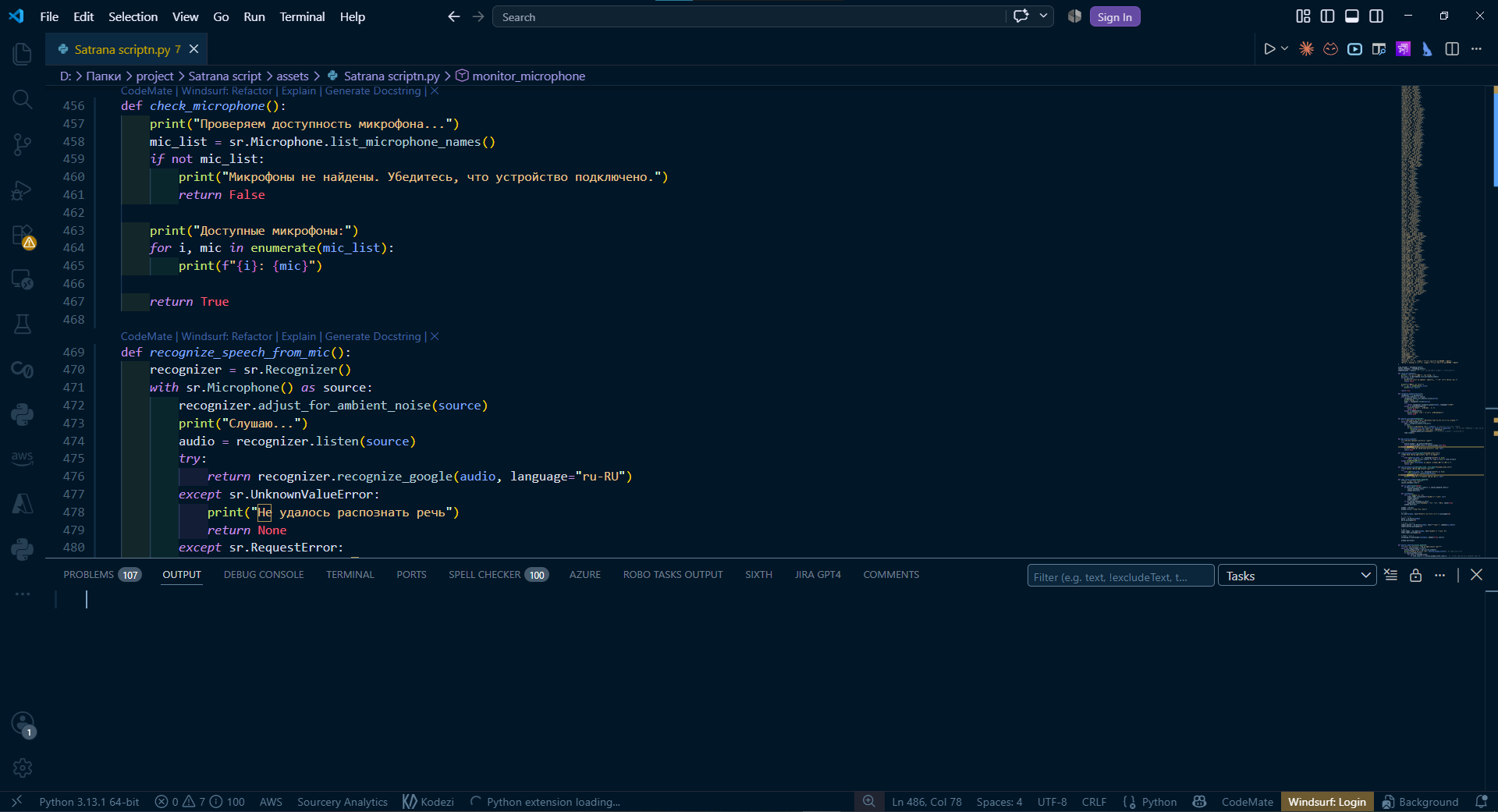Screen dimensions: 1498x812
Task: Click Windsurf: Login in status bar
Action: pos(1327,802)
